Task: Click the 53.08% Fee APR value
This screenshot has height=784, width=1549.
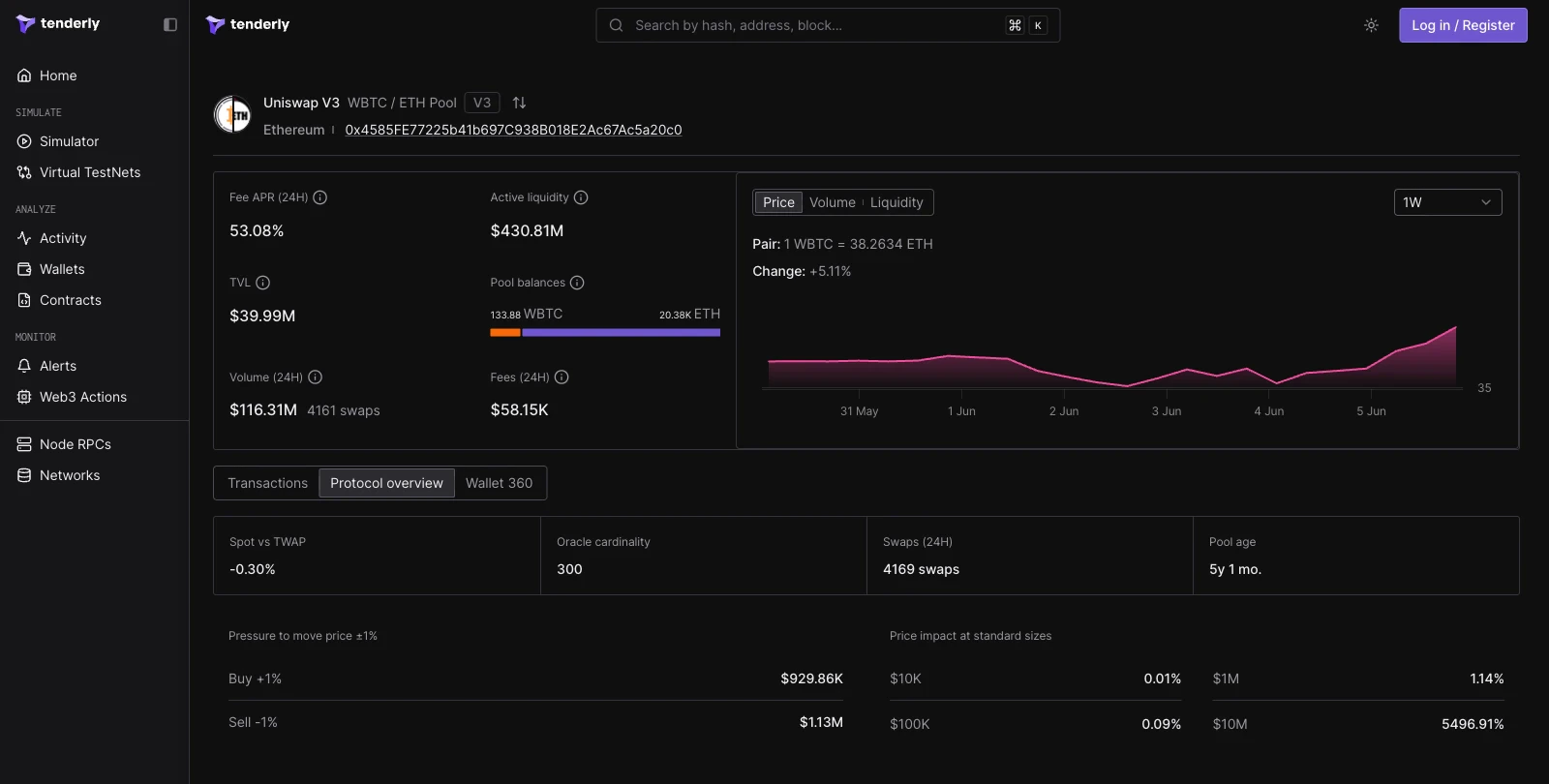Action: pyautogui.click(x=257, y=230)
